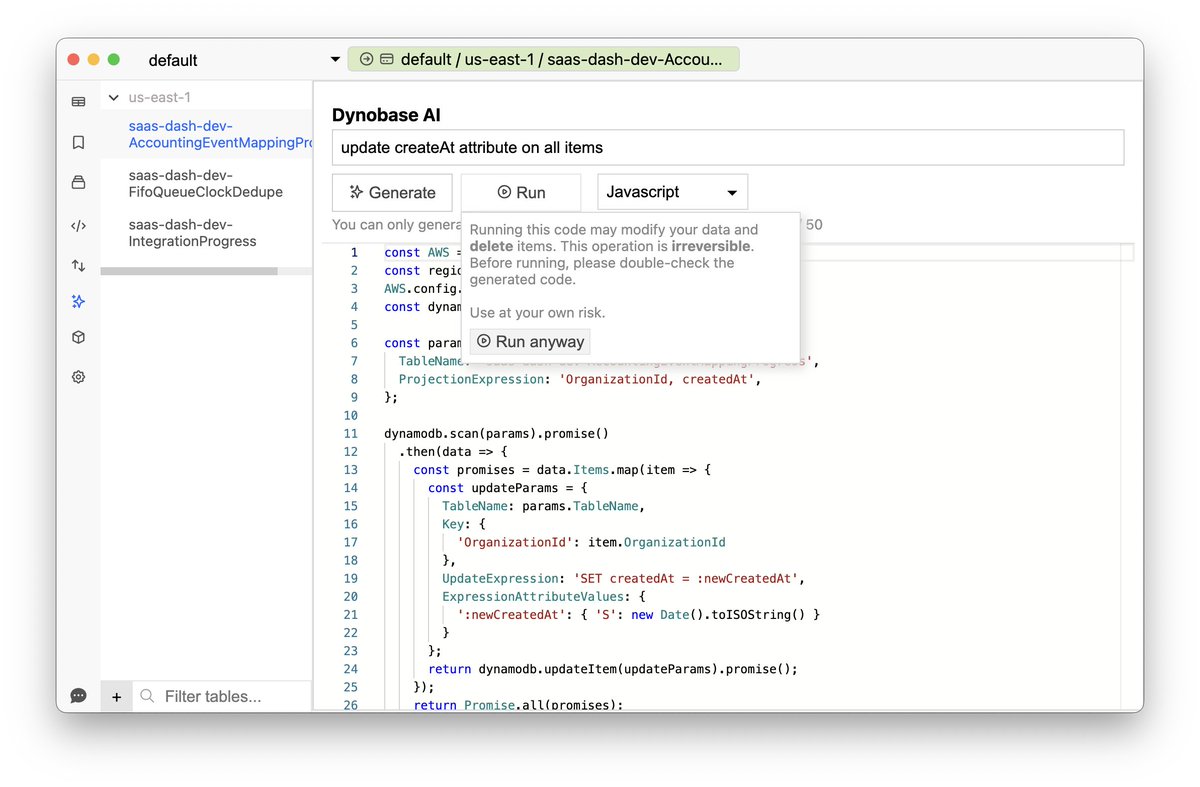Click code line 11 dynamodb.scan(params).promise()
1200x787 pixels.
coord(496,433)
